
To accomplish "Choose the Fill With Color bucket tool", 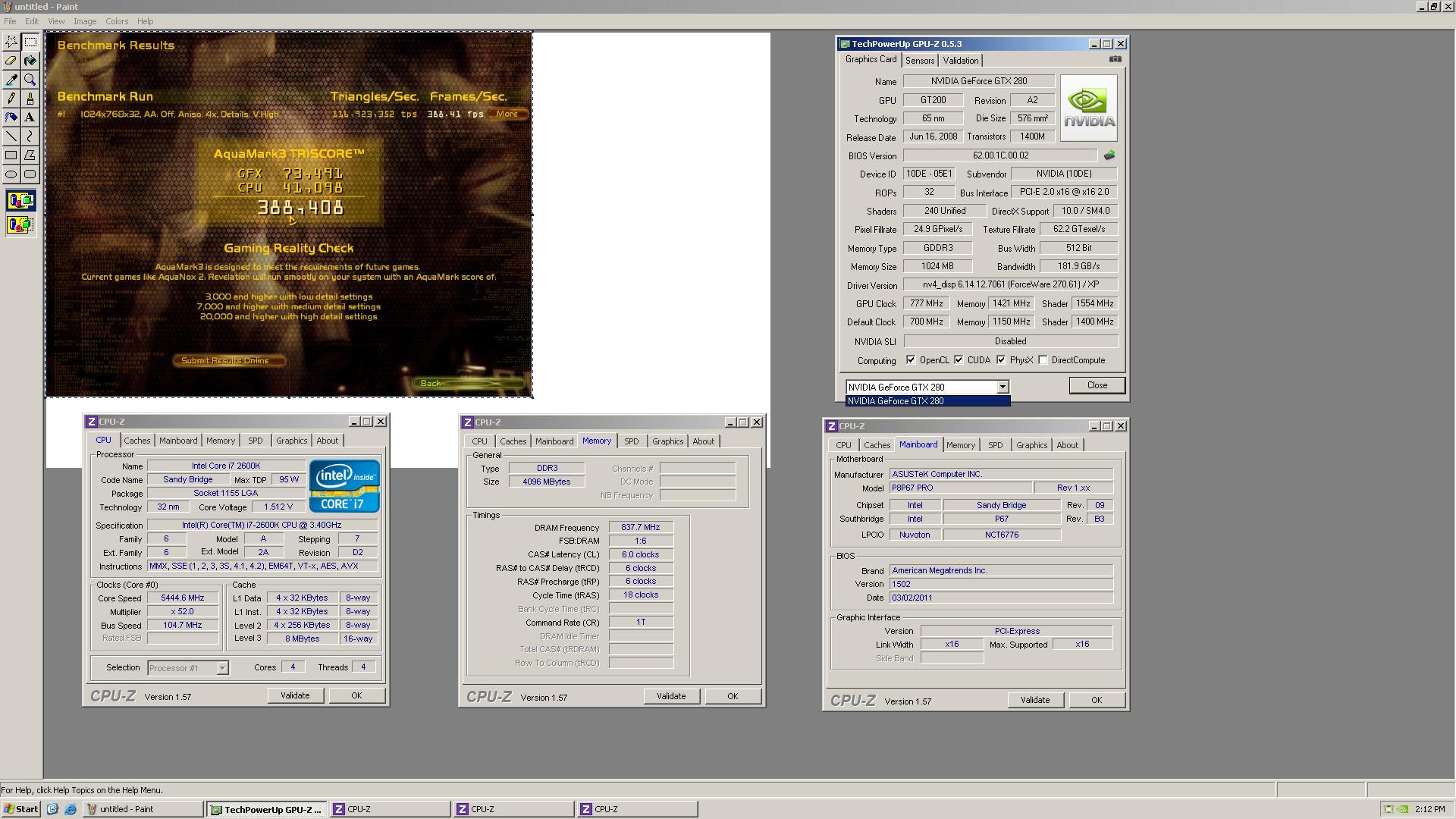I will tap(30, 61).
